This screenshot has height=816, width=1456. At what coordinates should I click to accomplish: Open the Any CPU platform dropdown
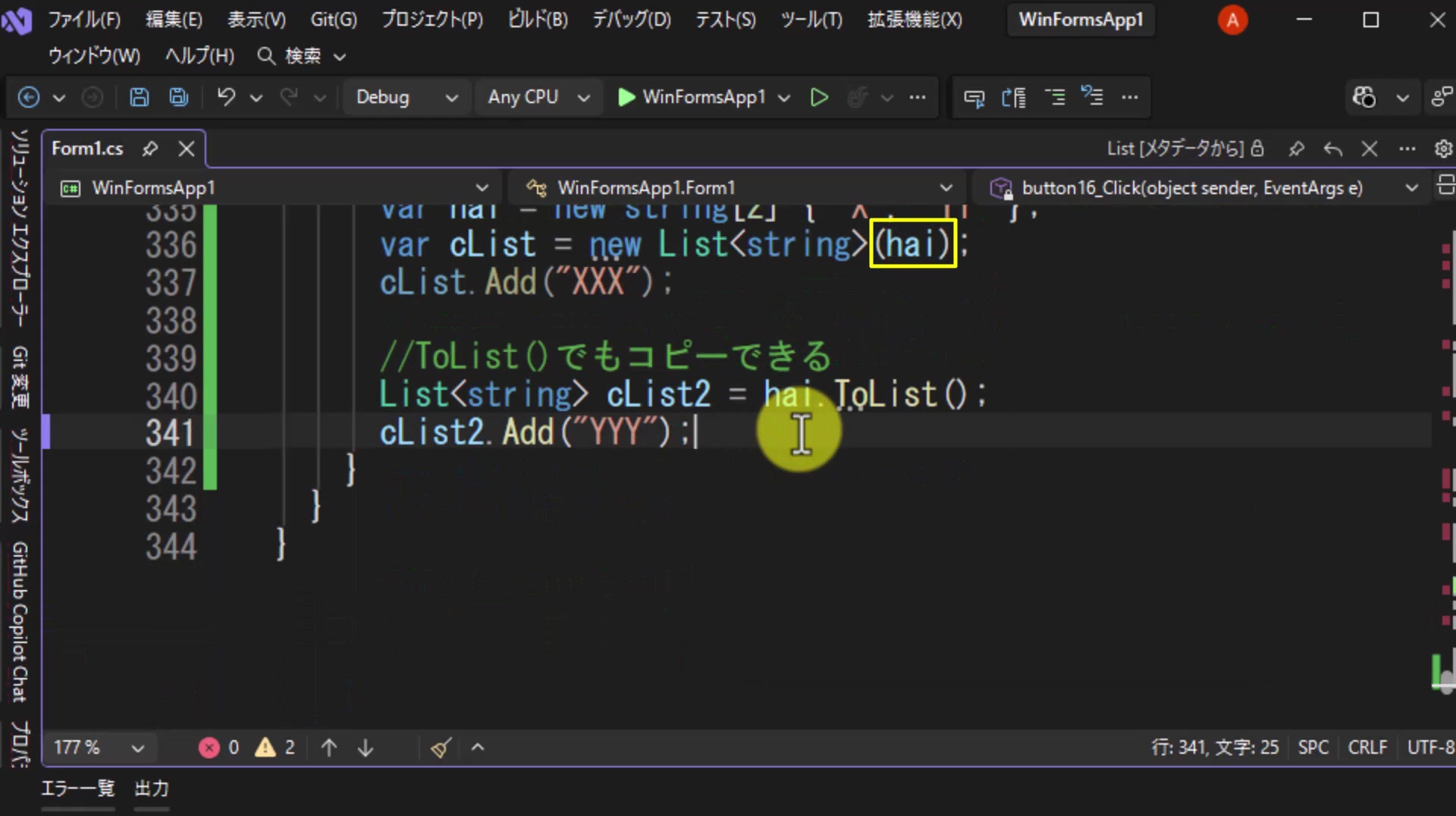click(x=538, y=97)
